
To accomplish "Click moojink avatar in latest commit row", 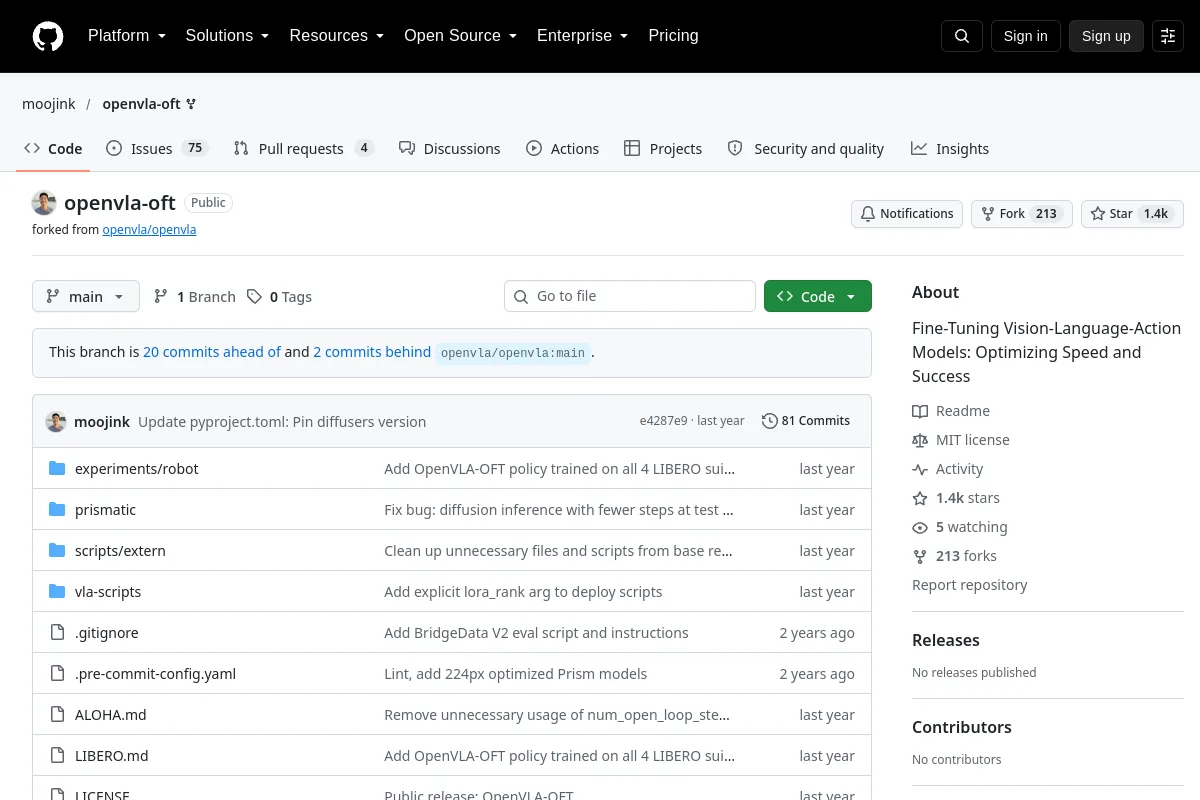I will (56, 421).
